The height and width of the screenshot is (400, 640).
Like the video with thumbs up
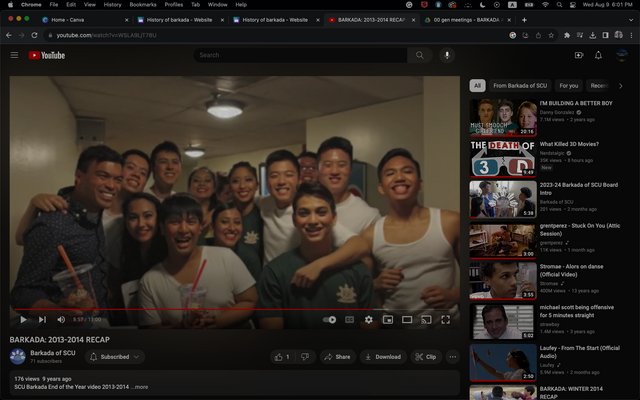coord(281,356)
